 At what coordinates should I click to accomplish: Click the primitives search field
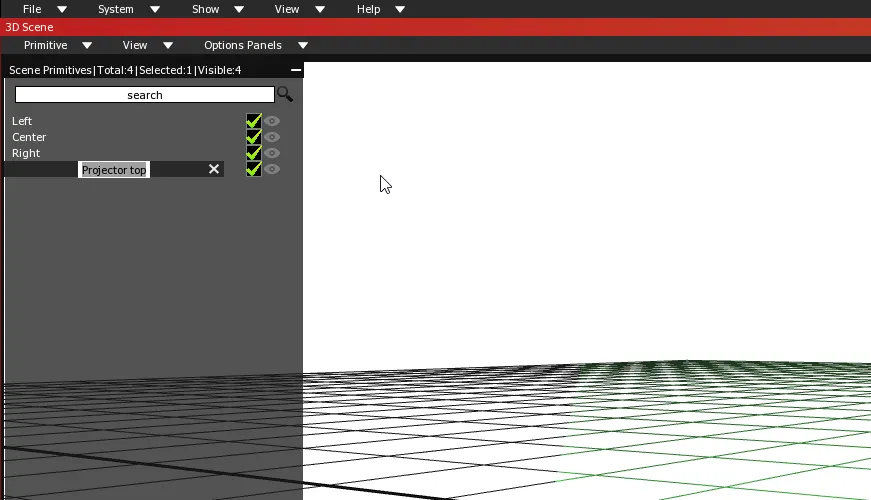click(144, 94)
